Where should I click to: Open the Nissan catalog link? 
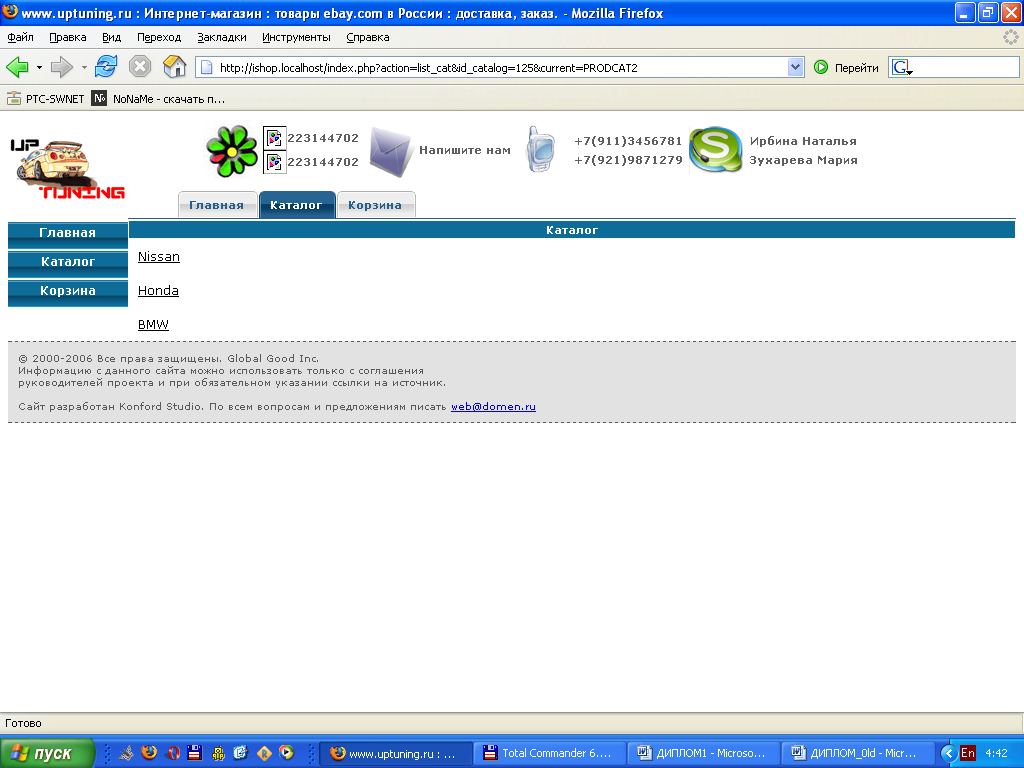click(159, 257)
